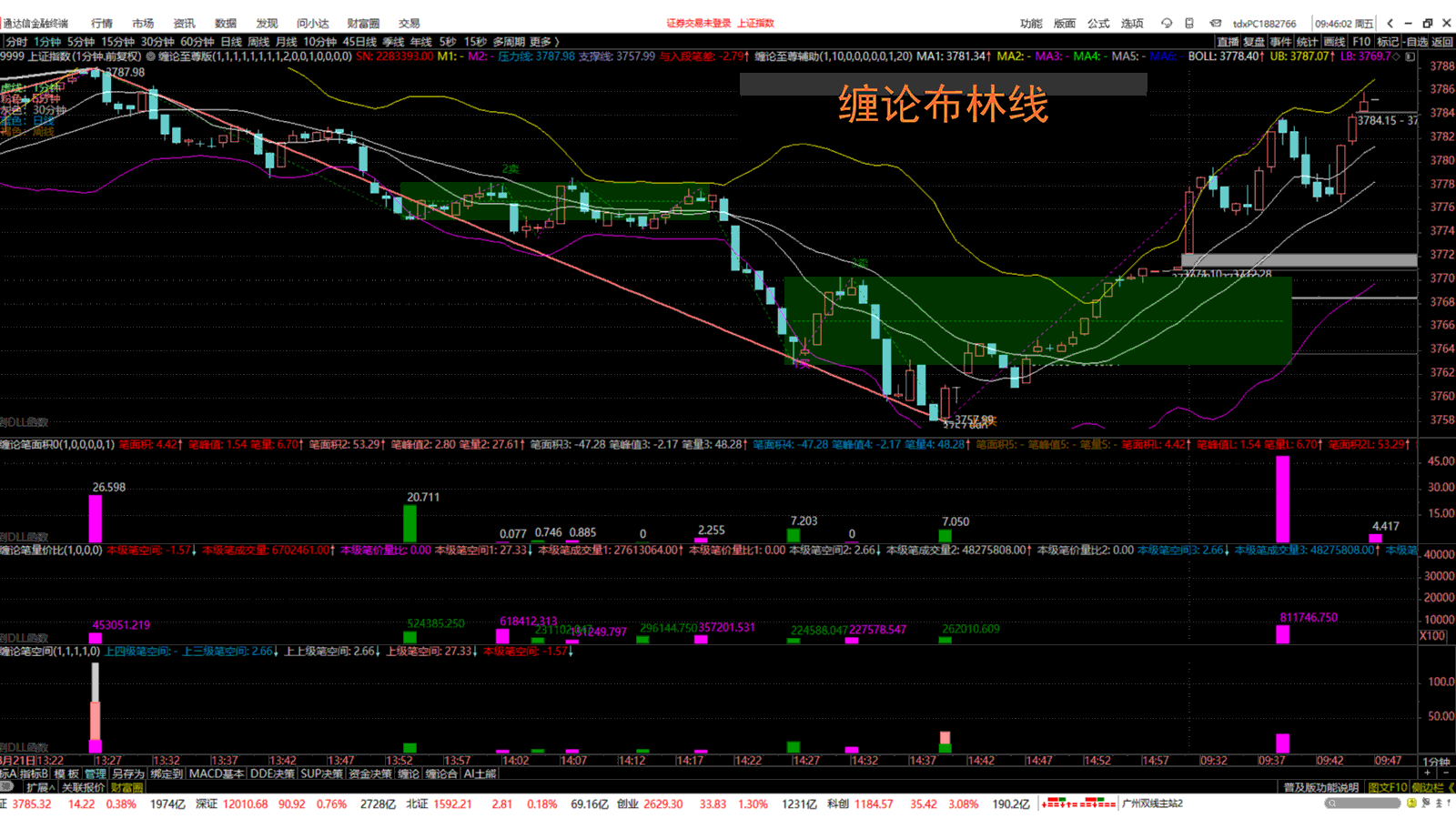The image size is (1456, 819).
Task: Click the back arrow in title bar
Action: pyautogui.click(x=1390, y=24)
